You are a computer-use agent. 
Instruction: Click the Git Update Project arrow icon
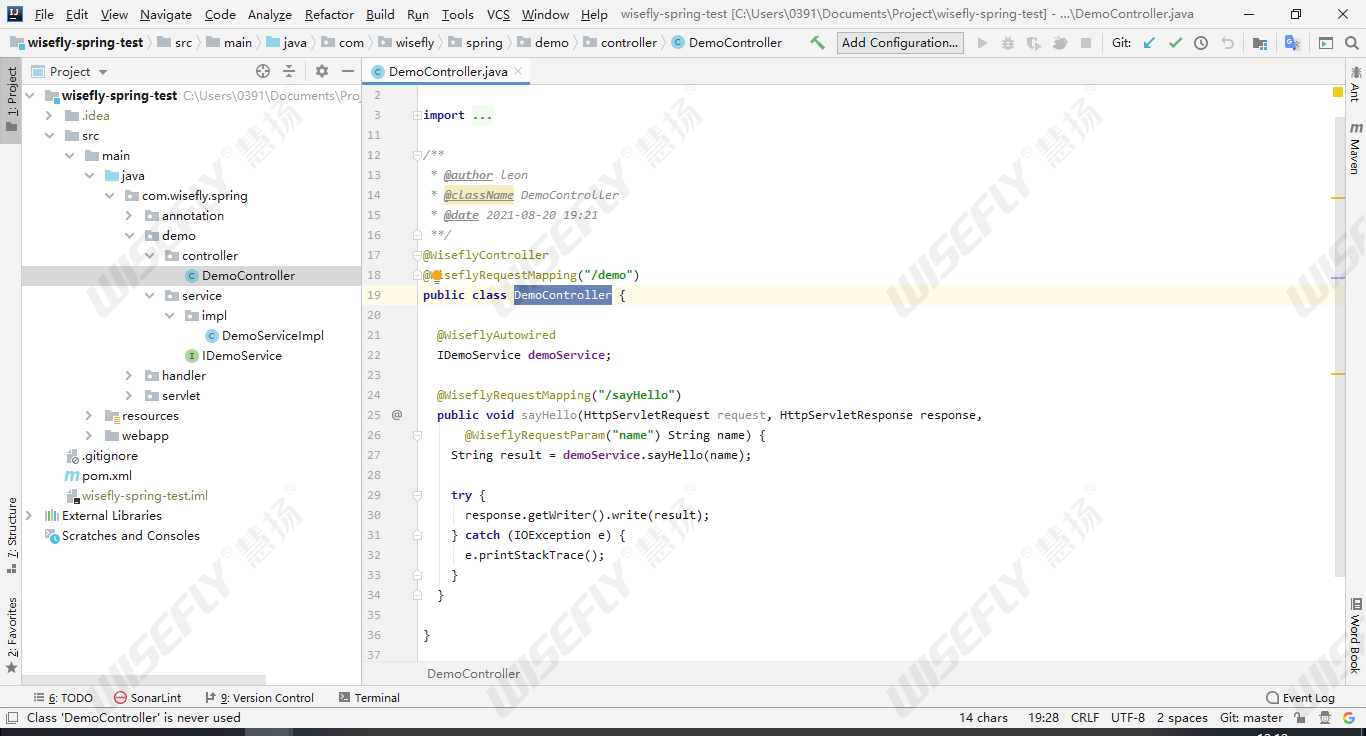click(x=1149, y=43)
